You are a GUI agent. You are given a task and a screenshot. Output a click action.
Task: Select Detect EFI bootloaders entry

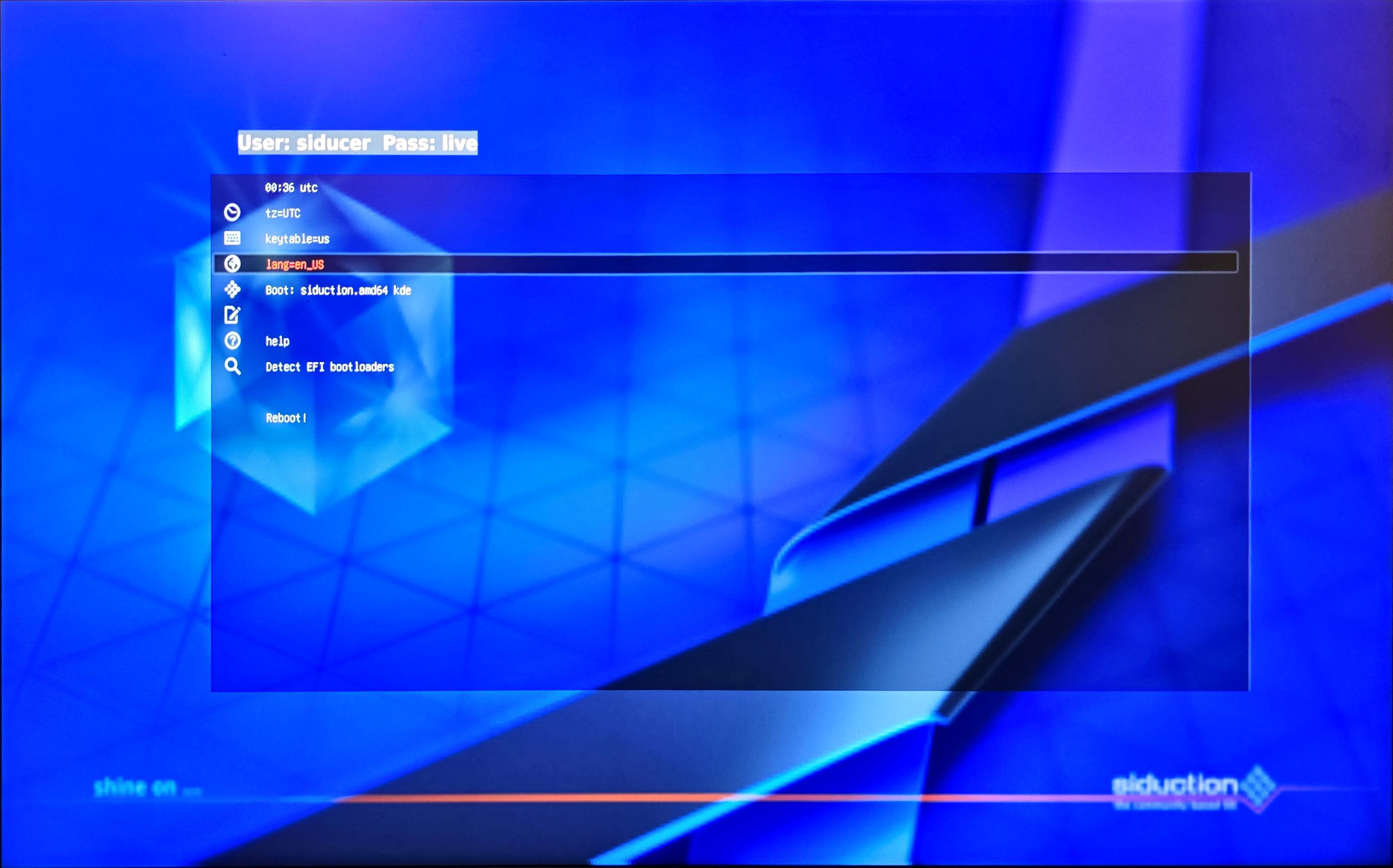point(330,367)
